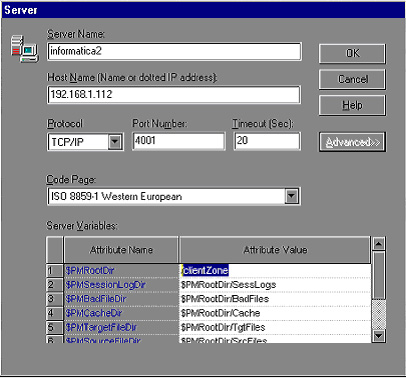Open the Help button
406x378 pixels.
coord(352,105)
